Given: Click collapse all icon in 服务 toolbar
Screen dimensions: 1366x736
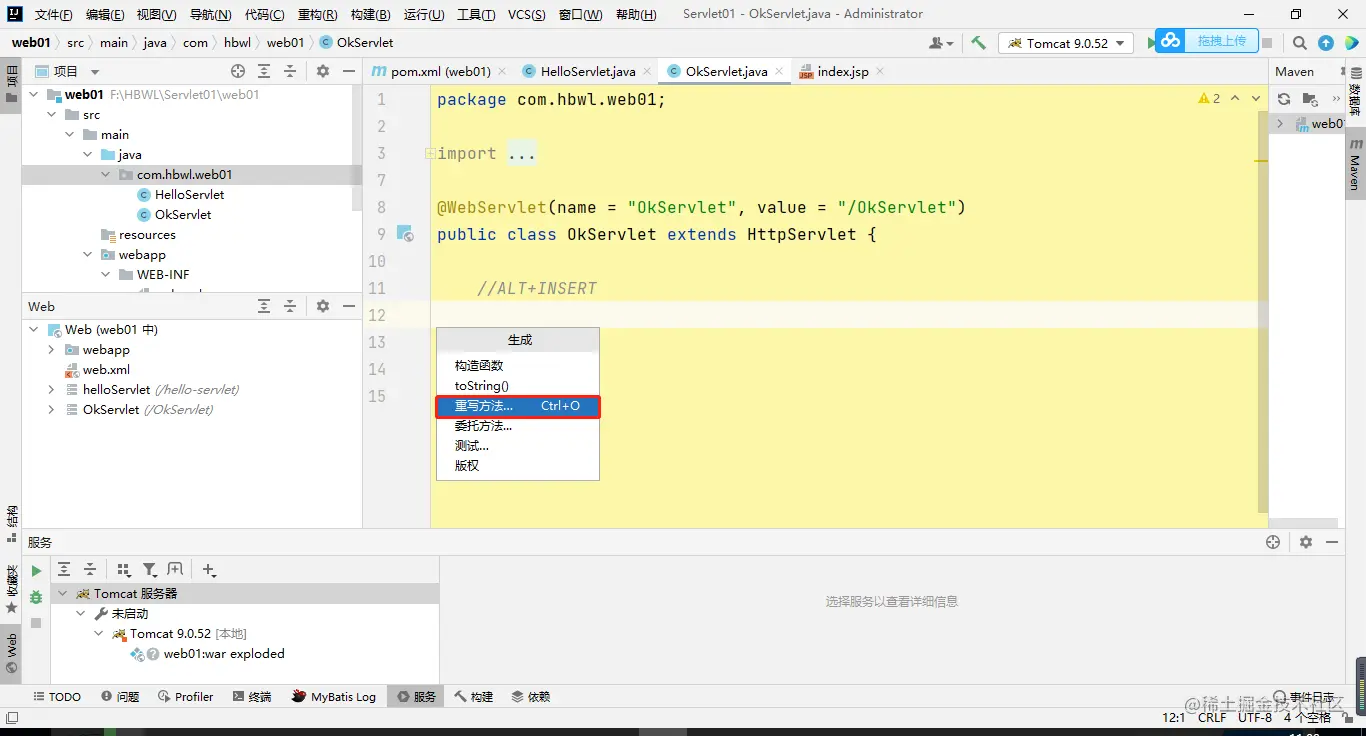Looking at the screenshot, I should coord(90,569).
